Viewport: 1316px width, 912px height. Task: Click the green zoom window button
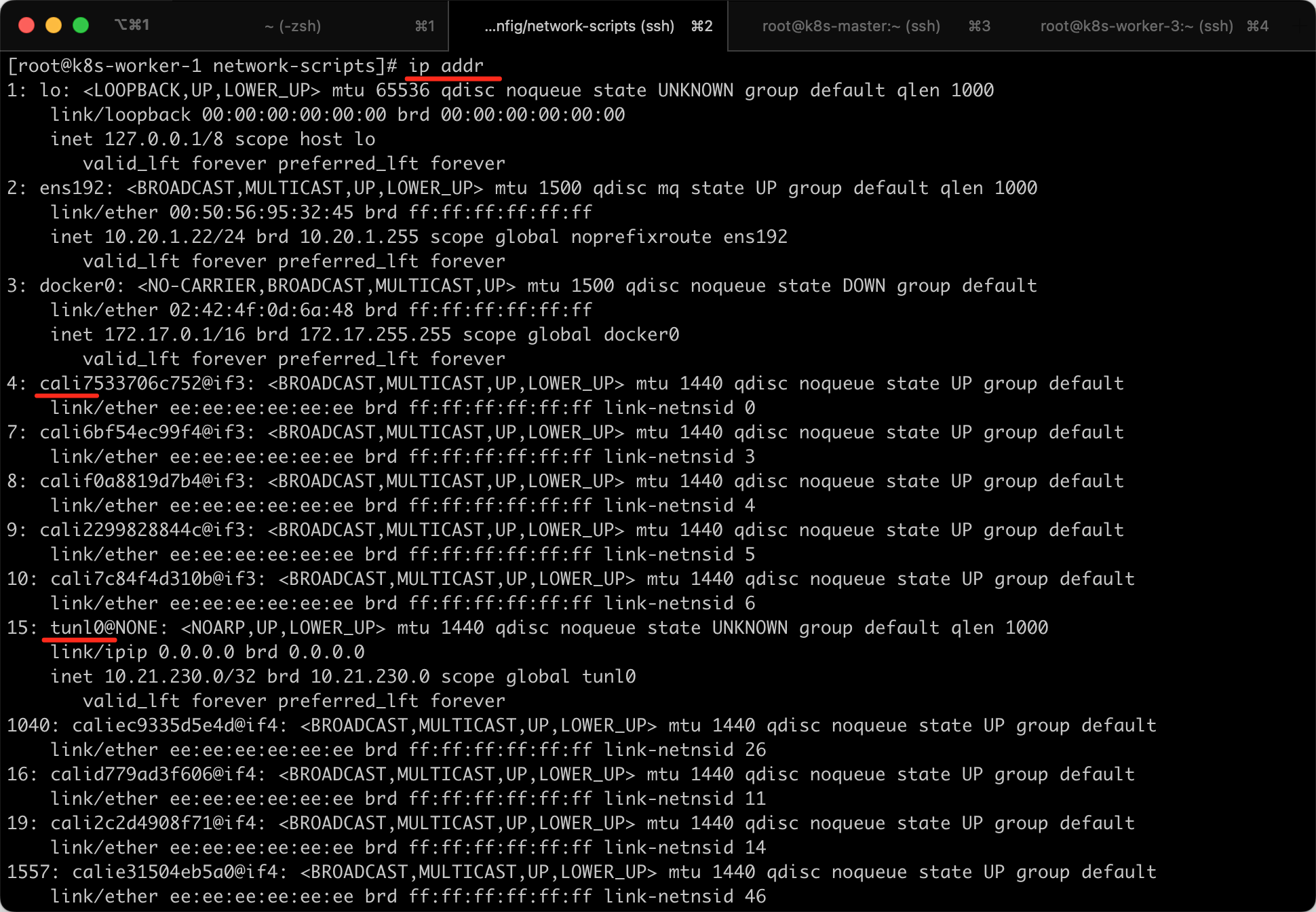[x=81, y=25]
